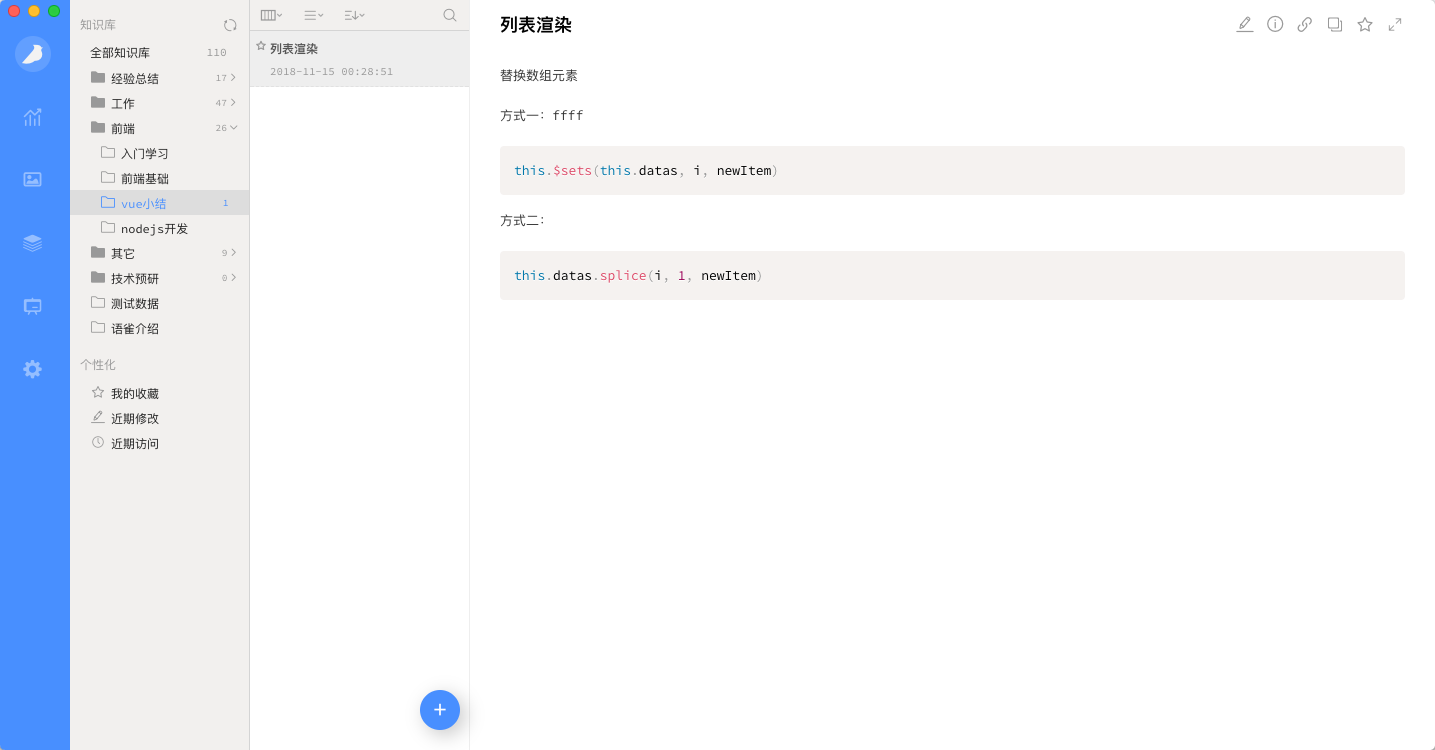Open 我的收藏 under 个性化
This screenshot has height=750, width=1435.
coord(133,393)
